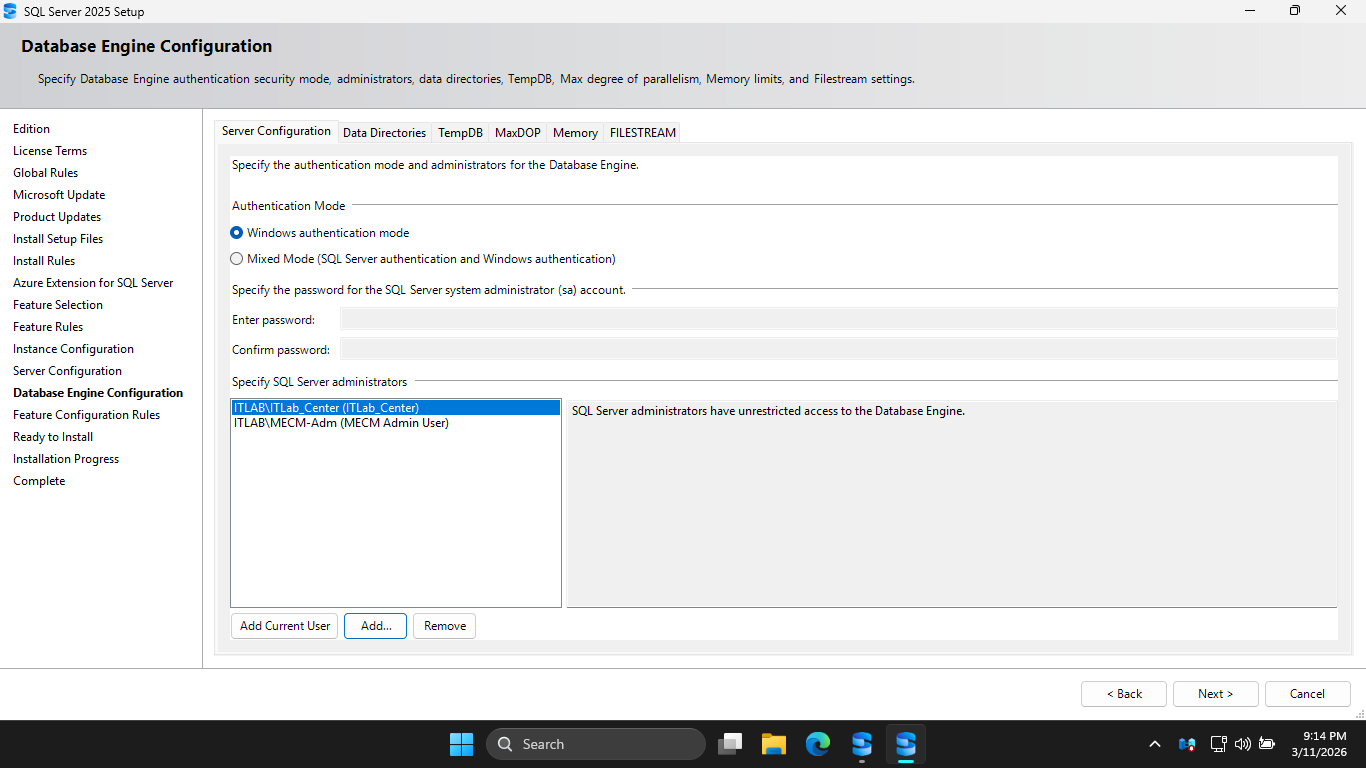This screenshot has height=768, width=1366.
Task: Click Next to continue setup
Action: point(1215,694)
